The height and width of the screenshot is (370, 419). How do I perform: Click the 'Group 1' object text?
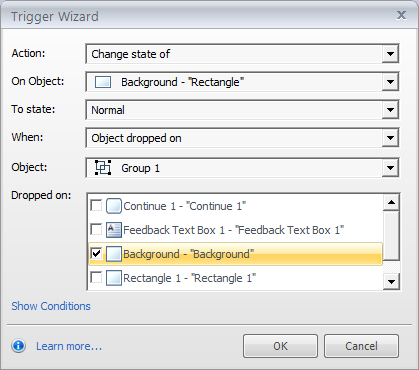pos(140,168)
